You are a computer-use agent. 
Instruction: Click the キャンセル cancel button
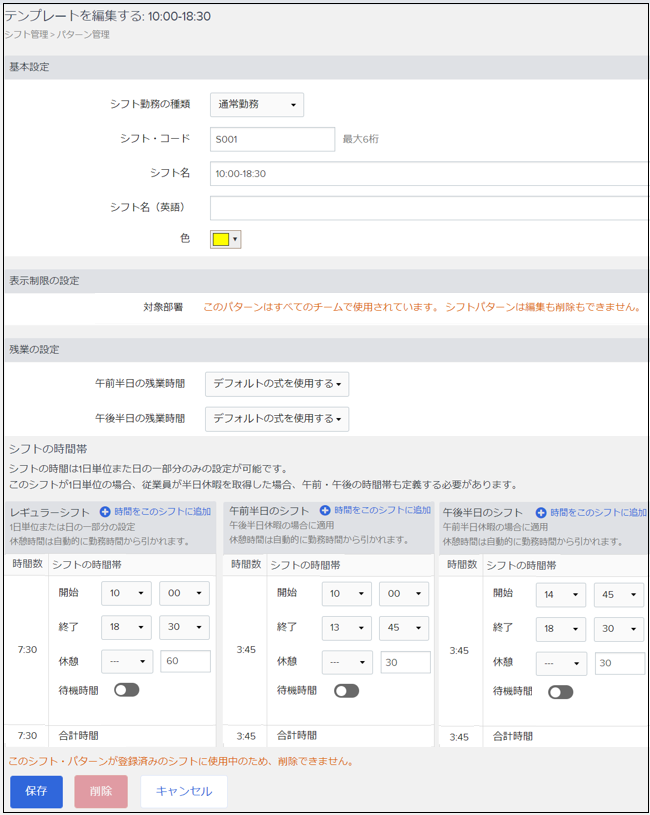(x=183, y=791)
